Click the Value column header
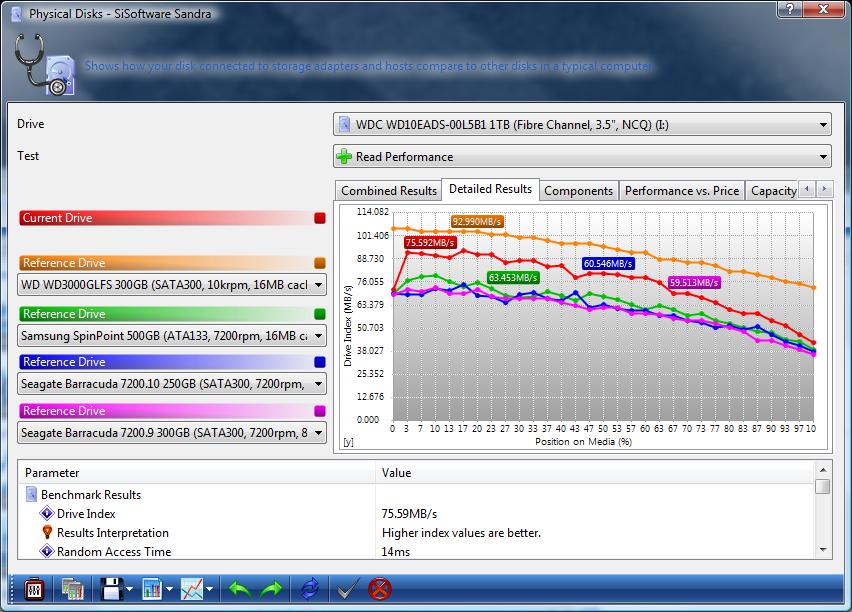This screenshot has width=852, height=612. 595,473
